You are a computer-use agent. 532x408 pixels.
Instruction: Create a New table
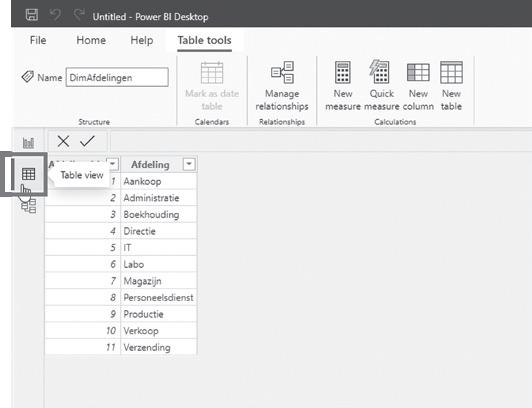(x=451, y=86)
